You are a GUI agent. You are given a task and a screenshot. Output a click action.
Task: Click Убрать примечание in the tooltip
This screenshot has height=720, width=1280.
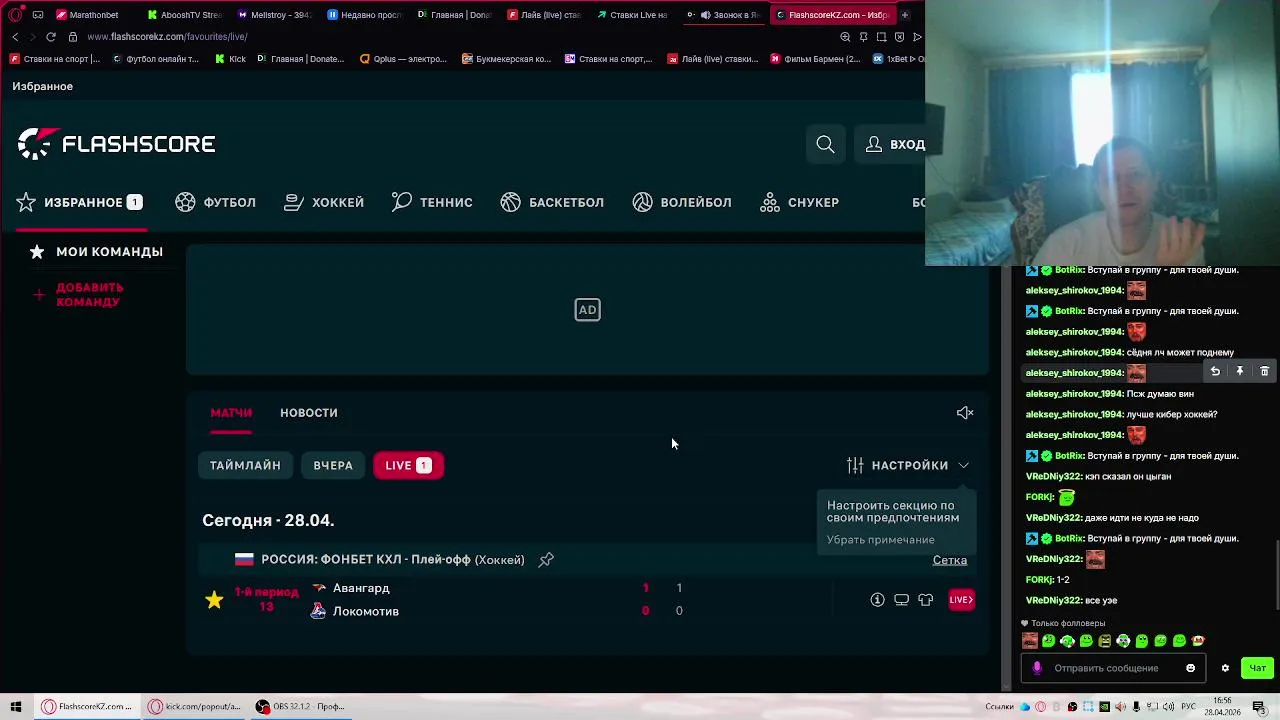880,540
